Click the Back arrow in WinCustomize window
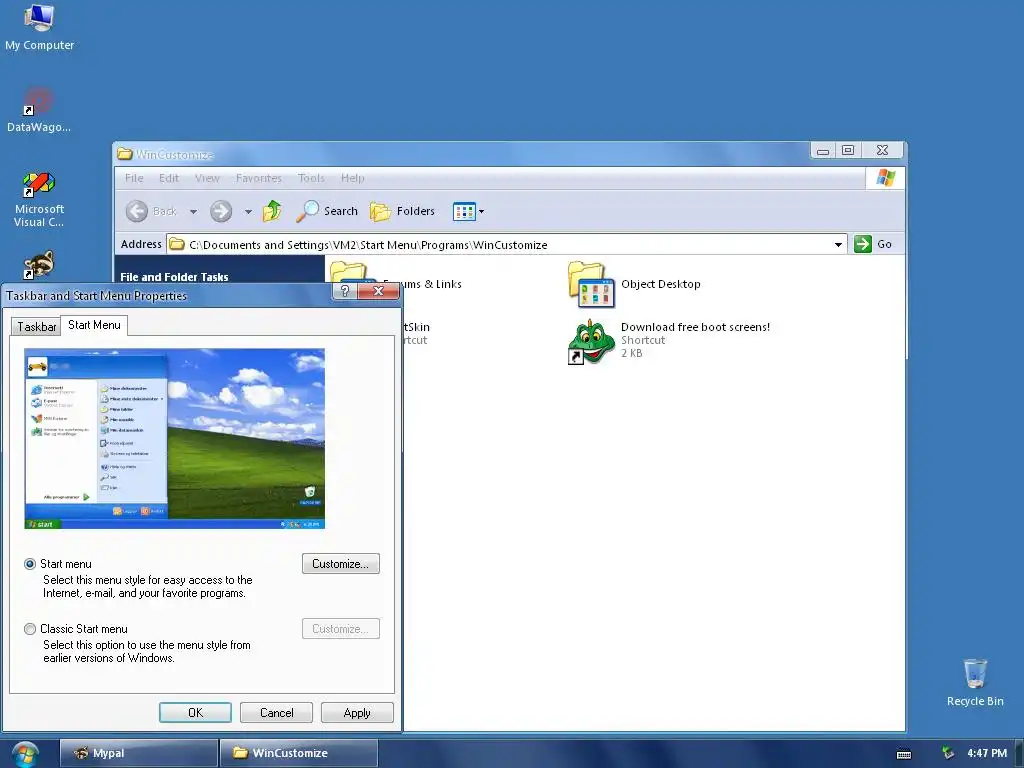This screenshot has height=768, width=1024. click(136, 211)
